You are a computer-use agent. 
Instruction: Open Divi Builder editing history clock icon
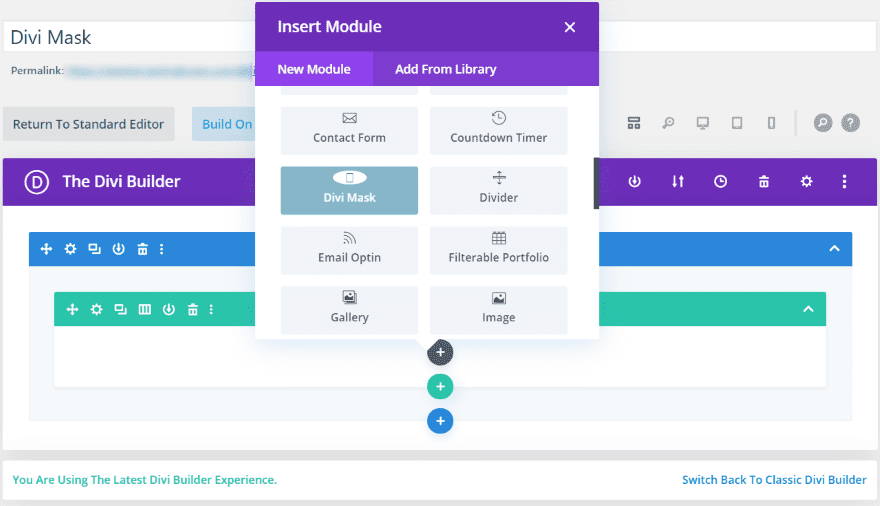pyautogui.click(x=721, y=181)
